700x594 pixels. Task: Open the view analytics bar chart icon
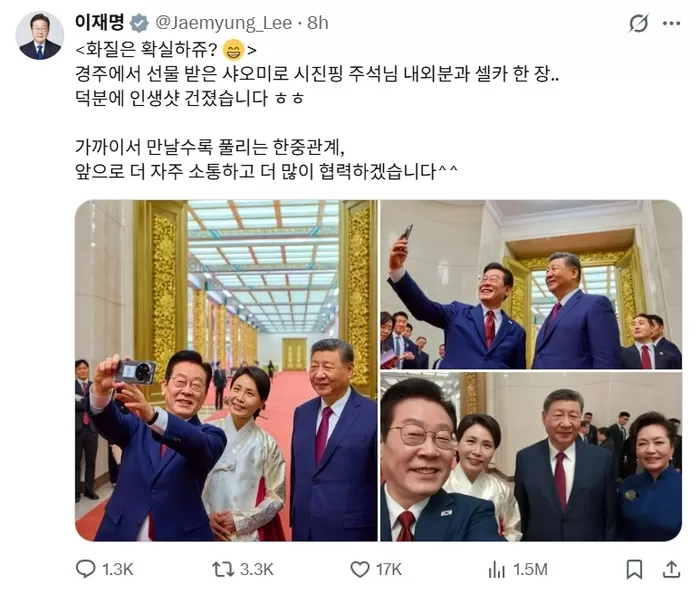[496, 569]
